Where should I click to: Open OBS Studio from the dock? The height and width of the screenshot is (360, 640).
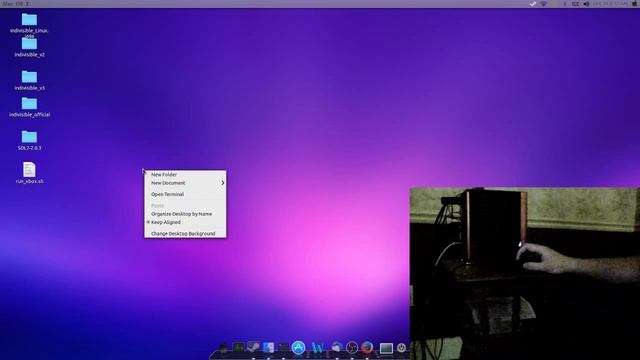click(x=351, y=347)
